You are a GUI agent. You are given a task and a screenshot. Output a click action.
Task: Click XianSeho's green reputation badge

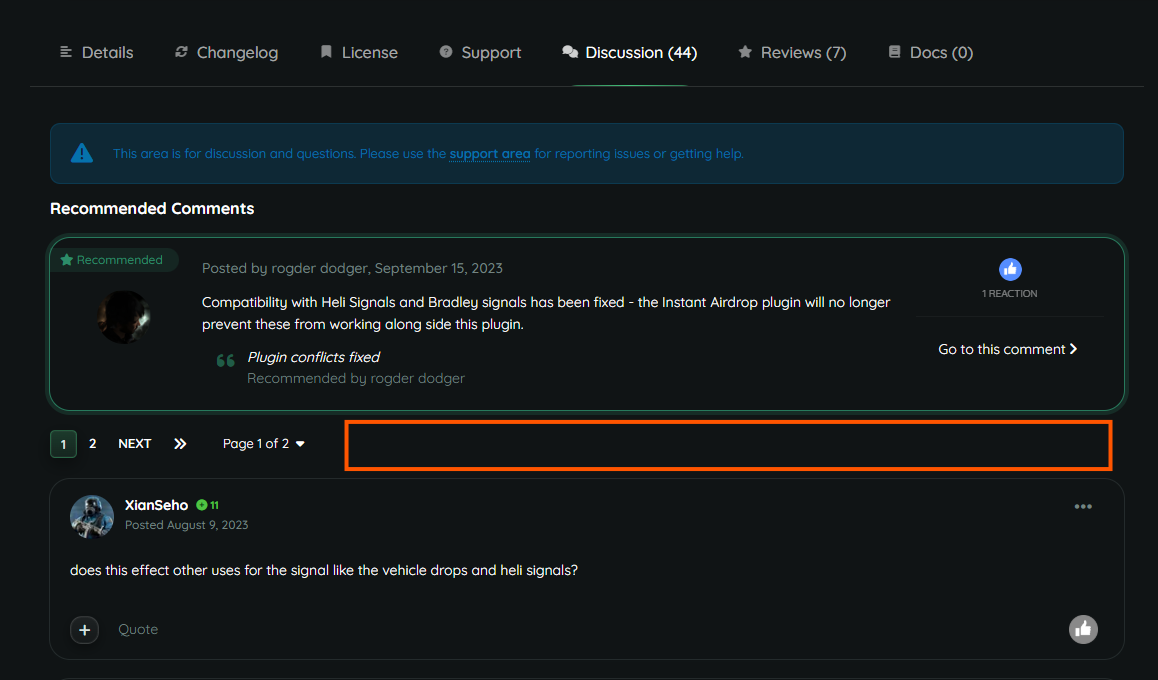click(x=208, y=505)
